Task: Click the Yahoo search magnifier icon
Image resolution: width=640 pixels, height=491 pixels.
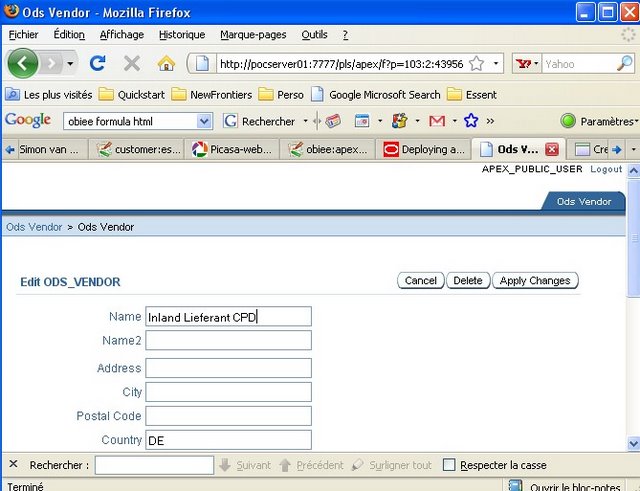Action: pyautogui.click(x=622, y=63)
